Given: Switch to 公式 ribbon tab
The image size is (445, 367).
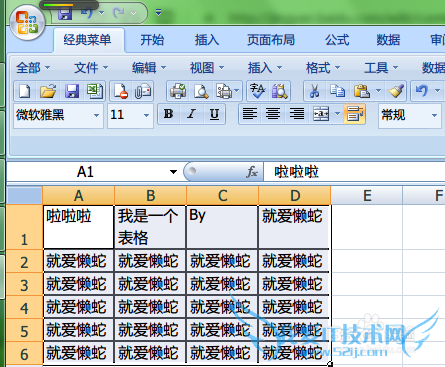Looking at the screenshot, I should pyautogui.click(x=337, y=40).
